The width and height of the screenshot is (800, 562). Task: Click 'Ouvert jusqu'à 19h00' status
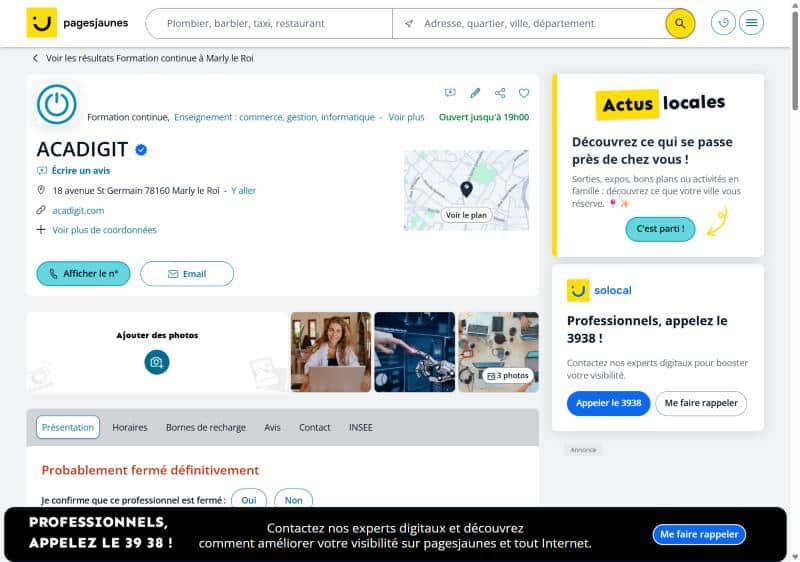tap(484, 117)
